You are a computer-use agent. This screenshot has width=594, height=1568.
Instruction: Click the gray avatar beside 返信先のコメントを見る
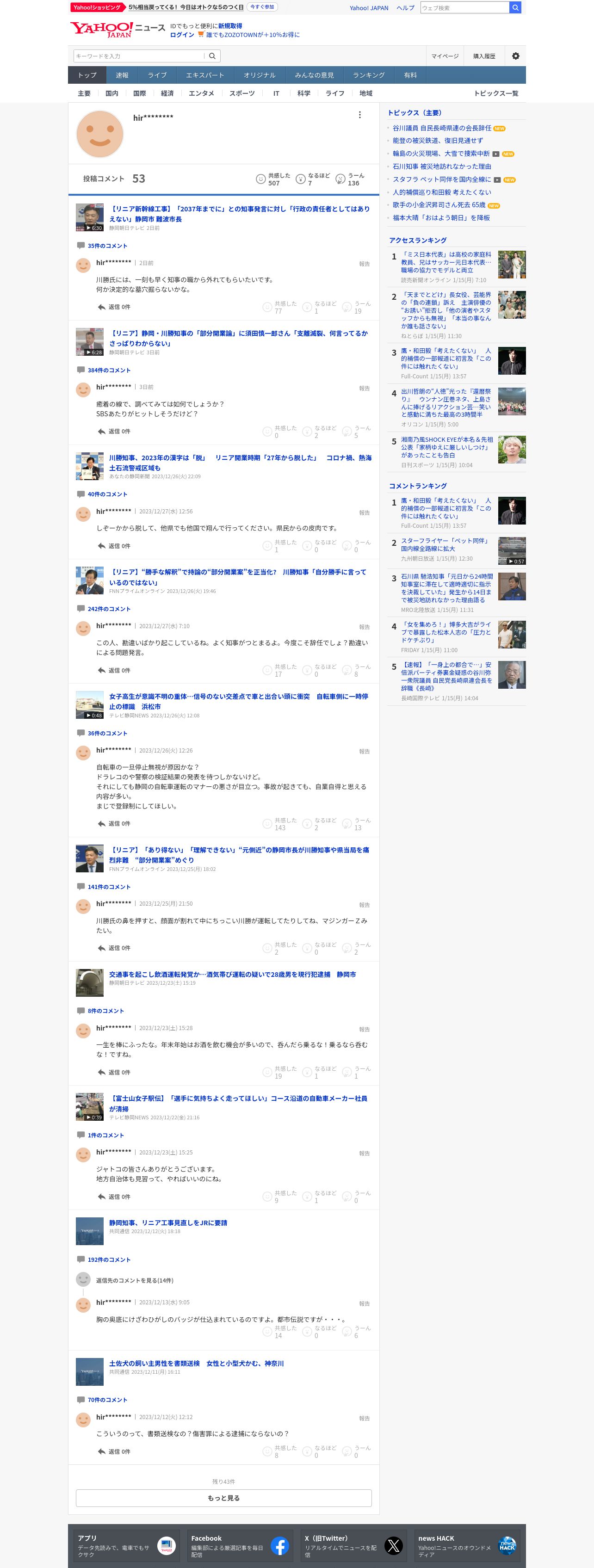83,1279
